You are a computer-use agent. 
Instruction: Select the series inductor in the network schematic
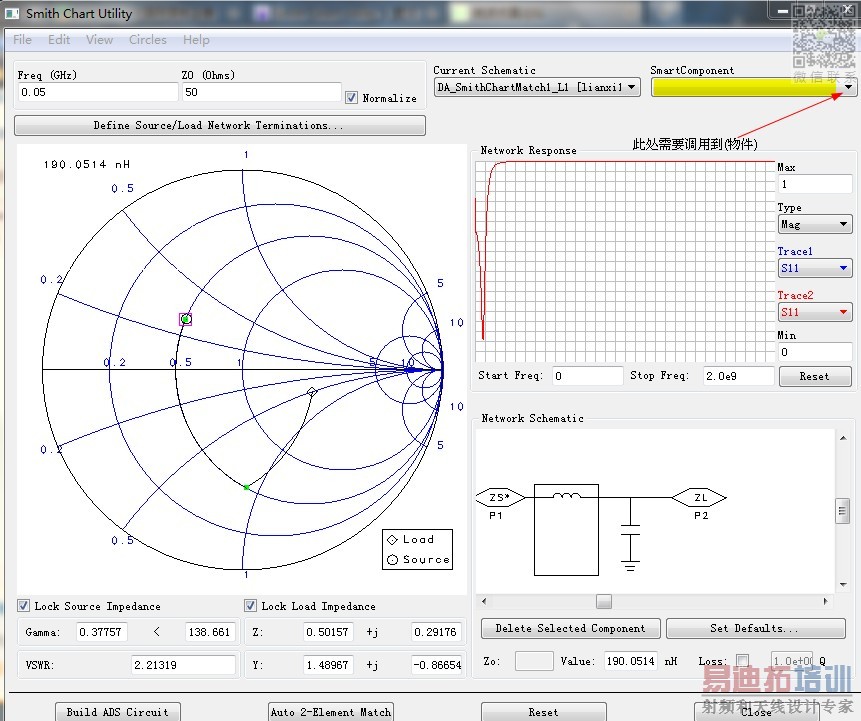566,497
